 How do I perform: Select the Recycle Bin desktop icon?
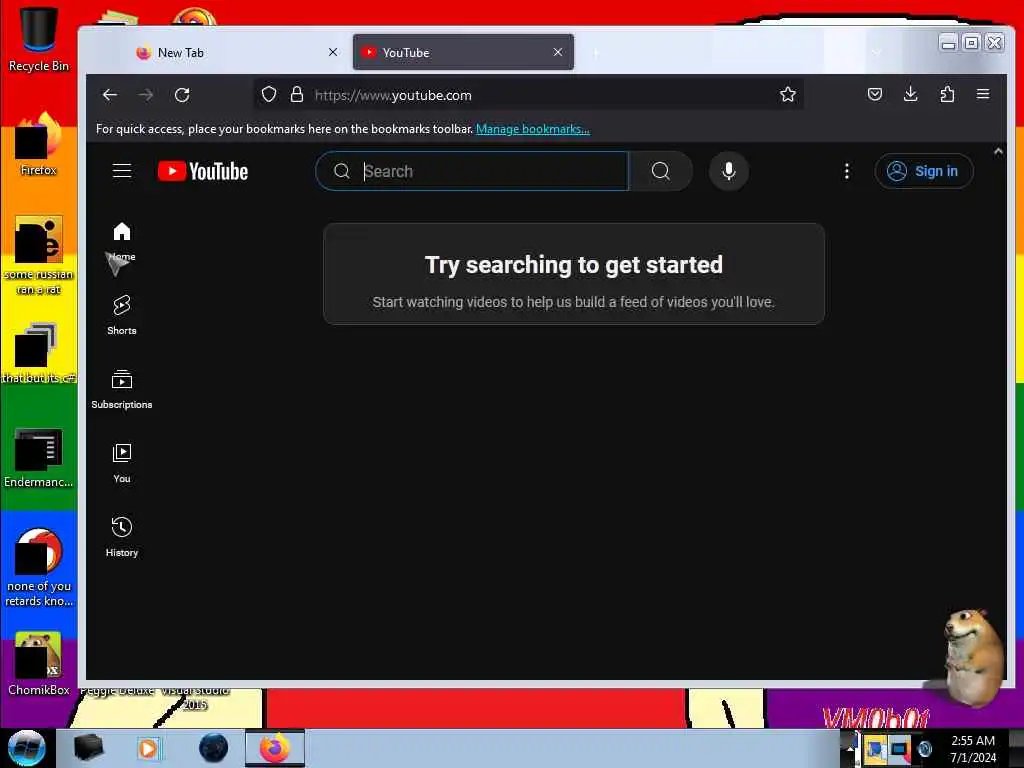pos(39,39)
